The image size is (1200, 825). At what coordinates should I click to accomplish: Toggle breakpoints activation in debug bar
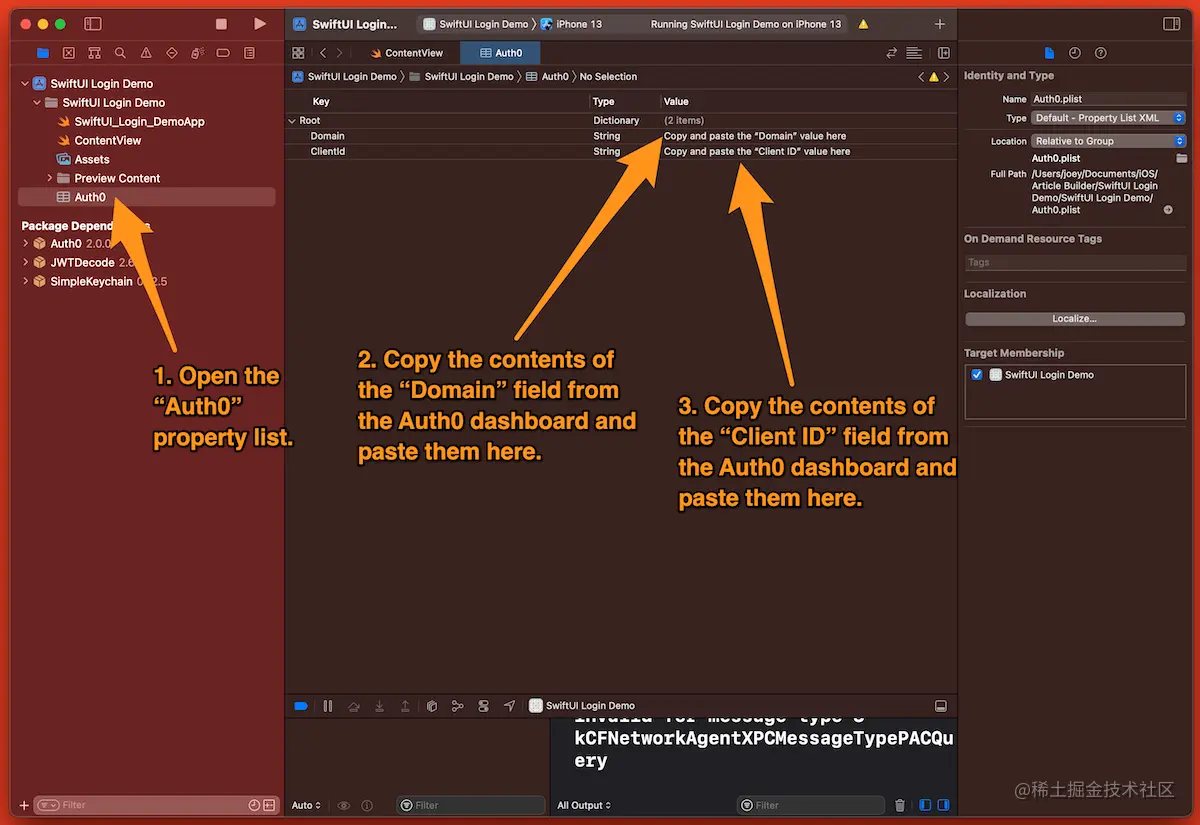301,706
